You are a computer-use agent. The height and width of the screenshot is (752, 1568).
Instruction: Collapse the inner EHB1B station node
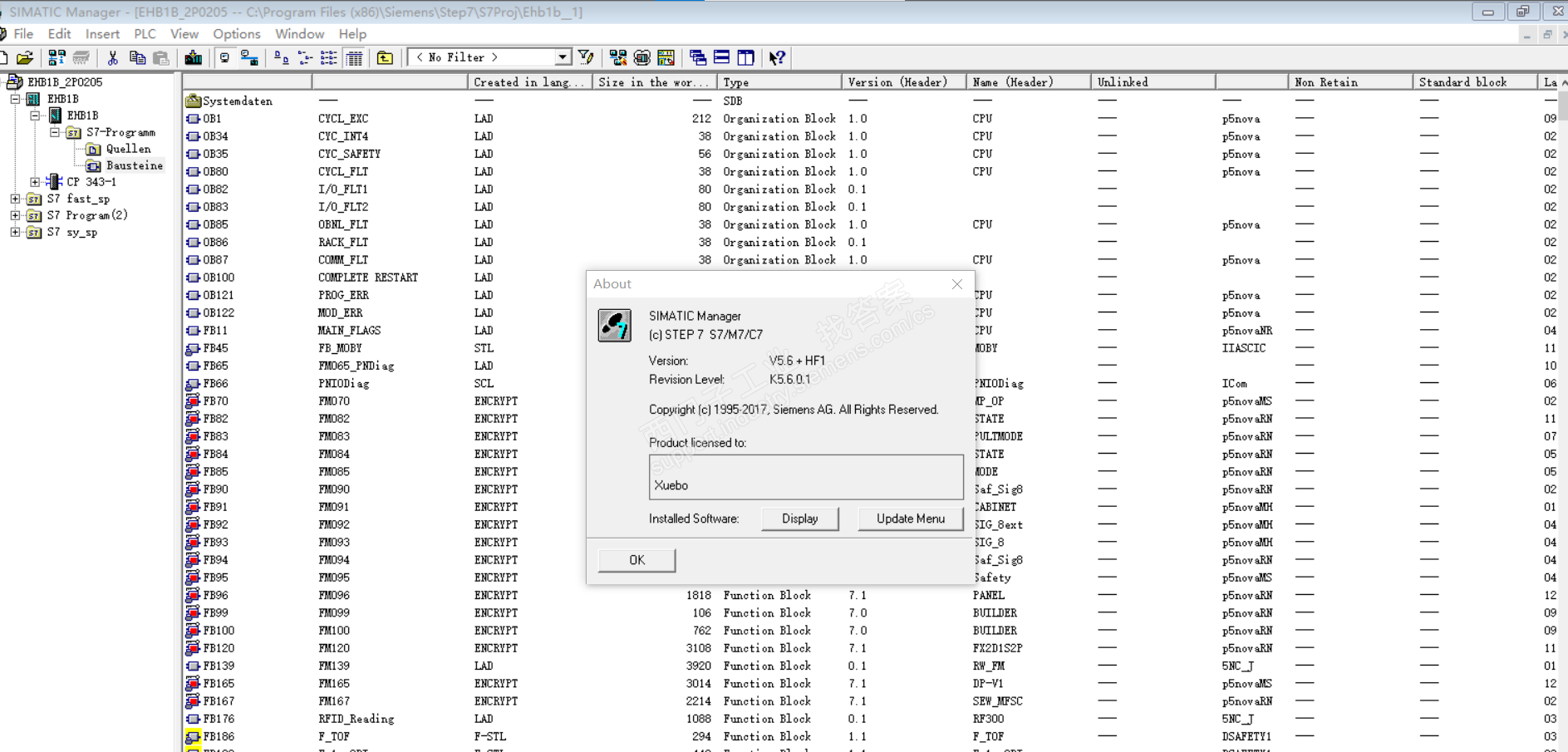(36, 116)
